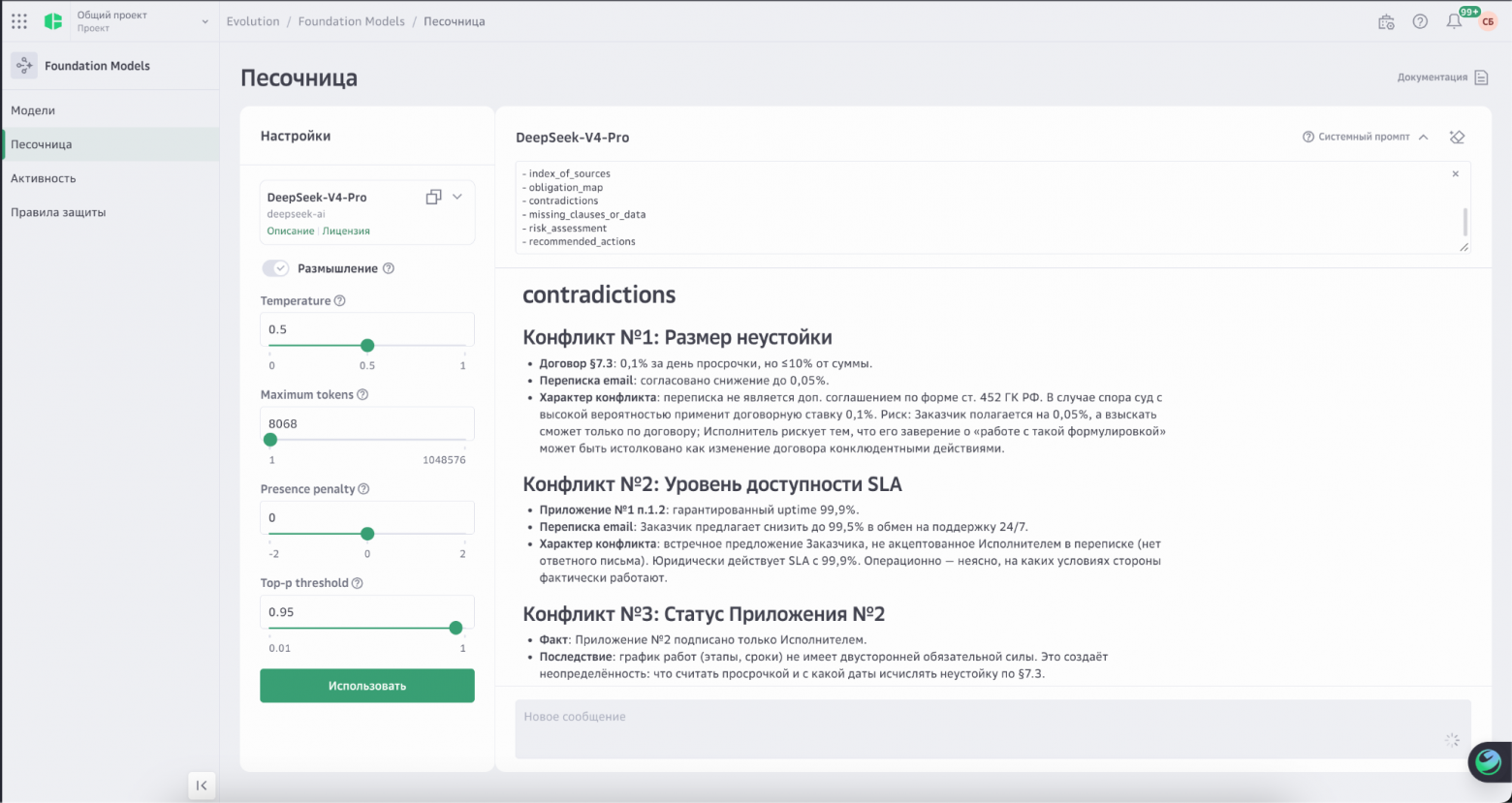Close the system prompt text box
Viewport: 1512px width, 803px height.
(1455, 174)
